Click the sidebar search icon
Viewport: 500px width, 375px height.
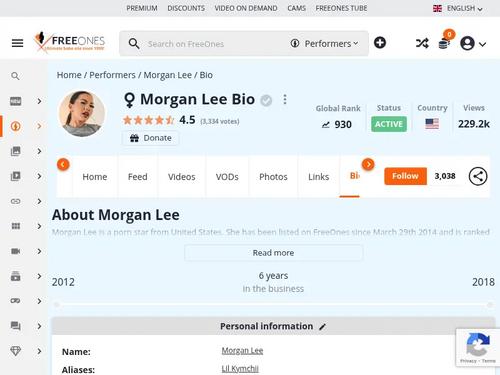point(15,76)
